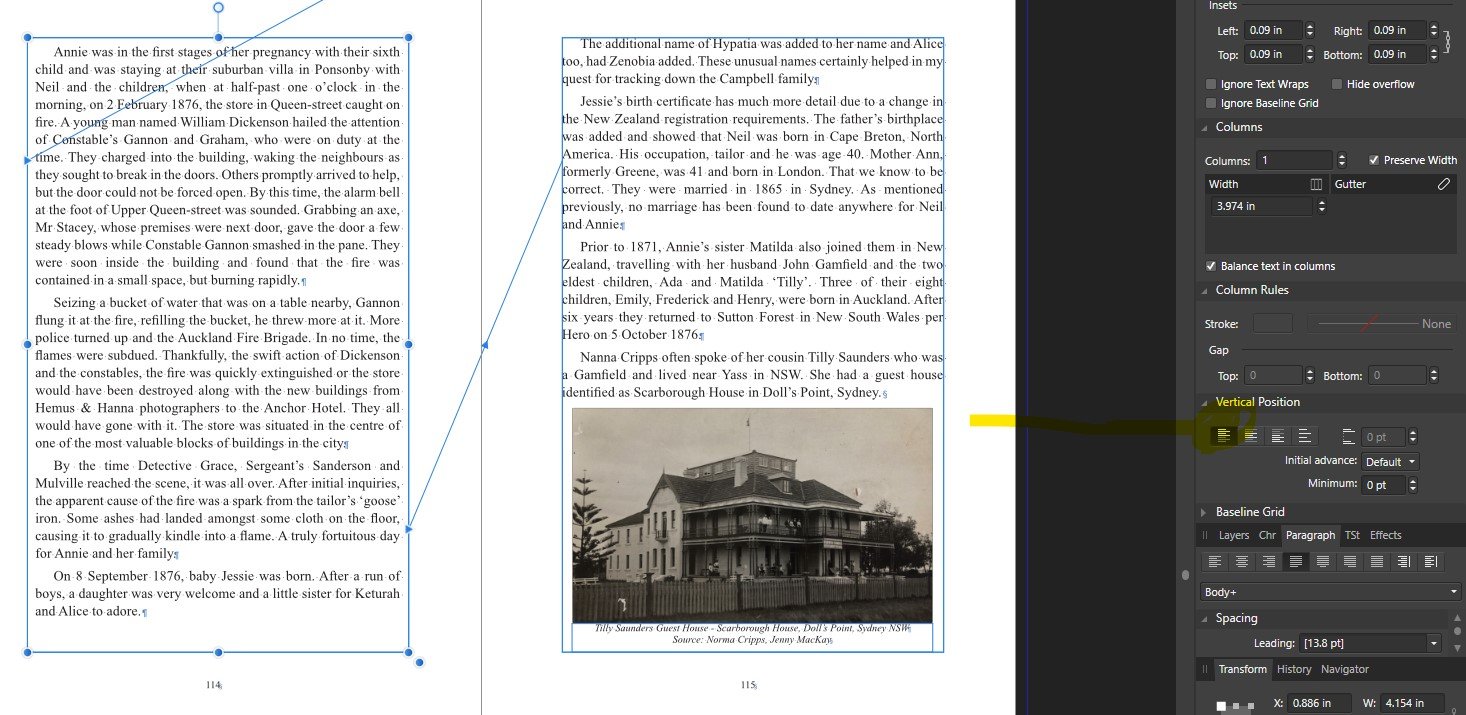
Task: Click the Left inset stepper arrows
Action: tap(1310, 30)
